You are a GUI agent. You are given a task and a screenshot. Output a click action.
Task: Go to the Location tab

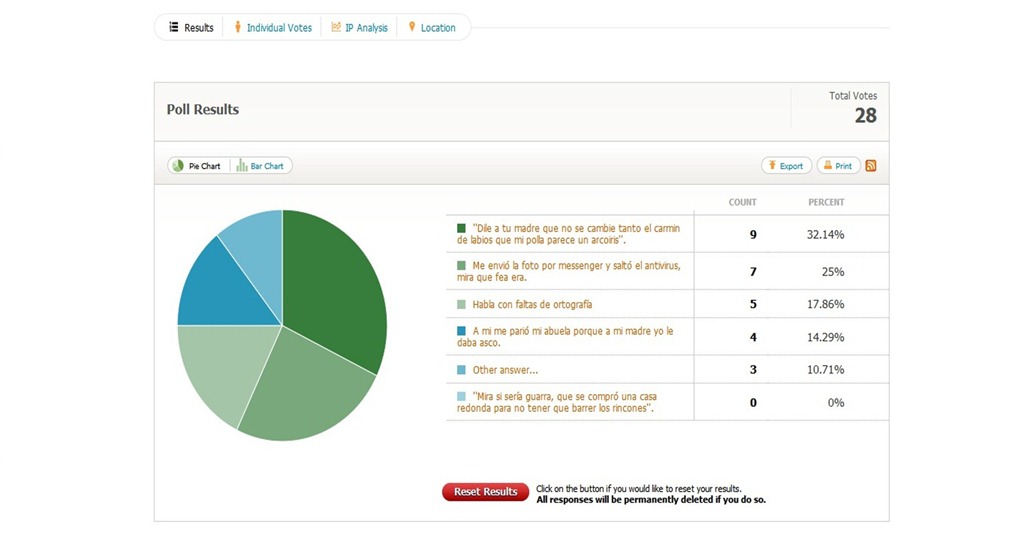431,27
